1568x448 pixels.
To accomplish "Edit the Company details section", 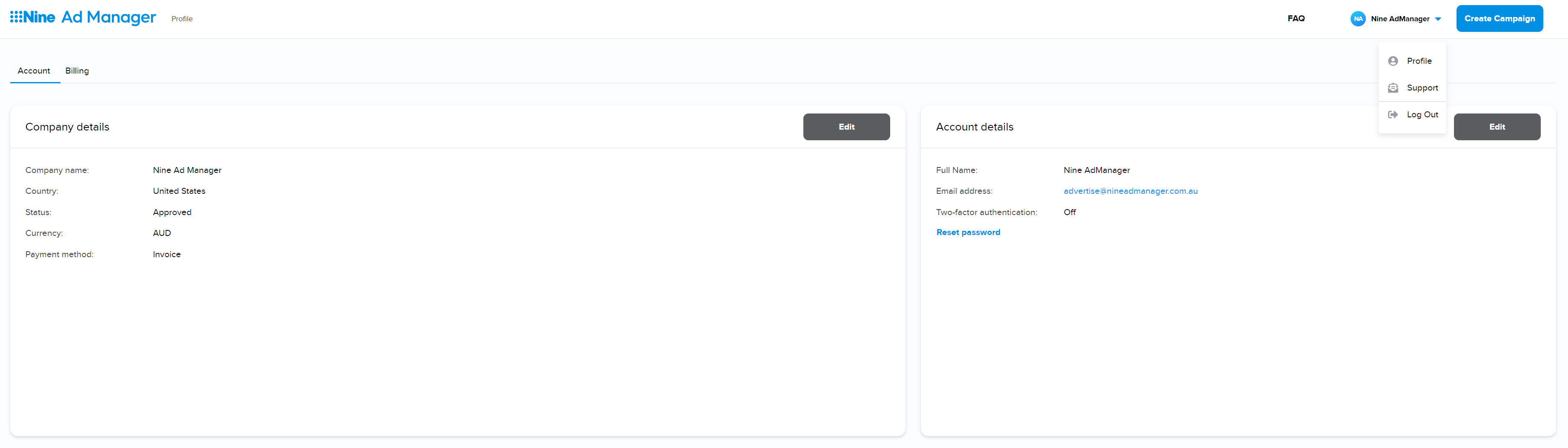I will pyautogui.click(x=846, y=126).
